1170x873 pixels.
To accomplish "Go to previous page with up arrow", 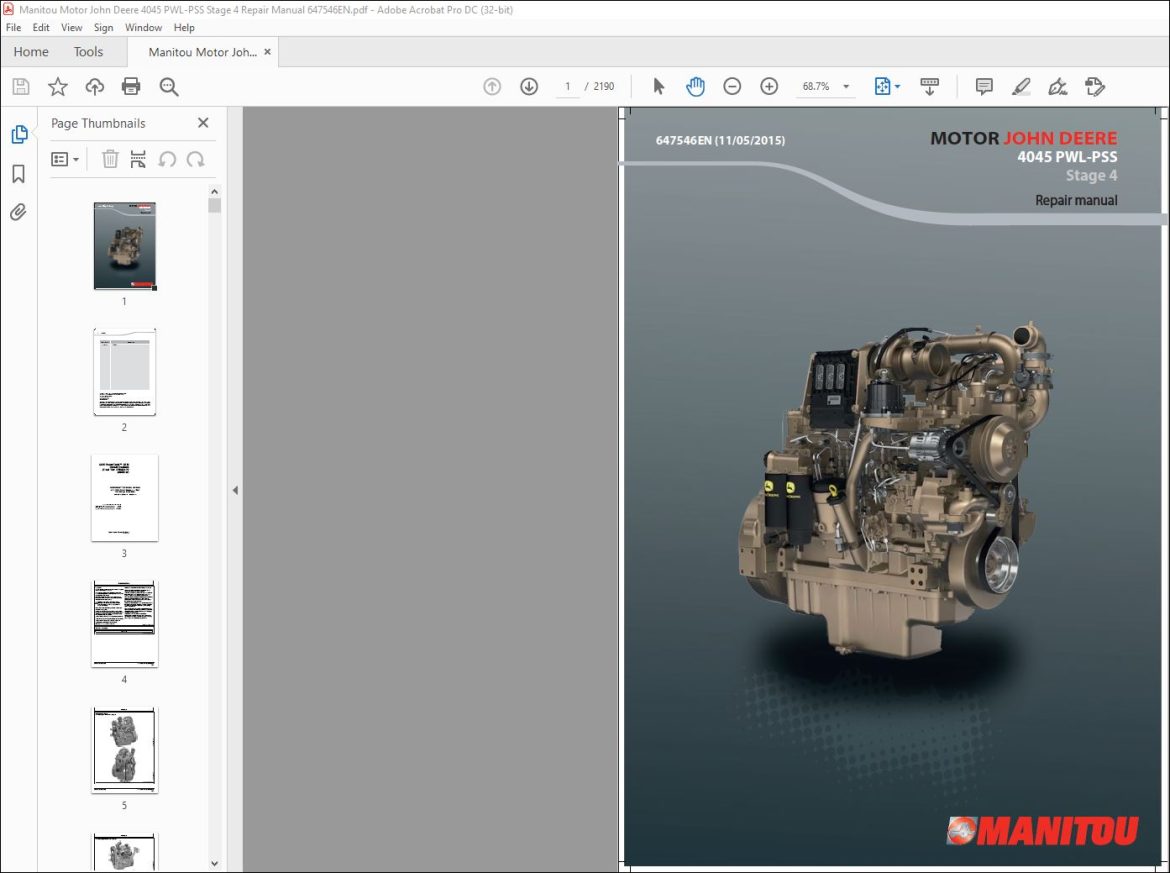I will 492,87.
